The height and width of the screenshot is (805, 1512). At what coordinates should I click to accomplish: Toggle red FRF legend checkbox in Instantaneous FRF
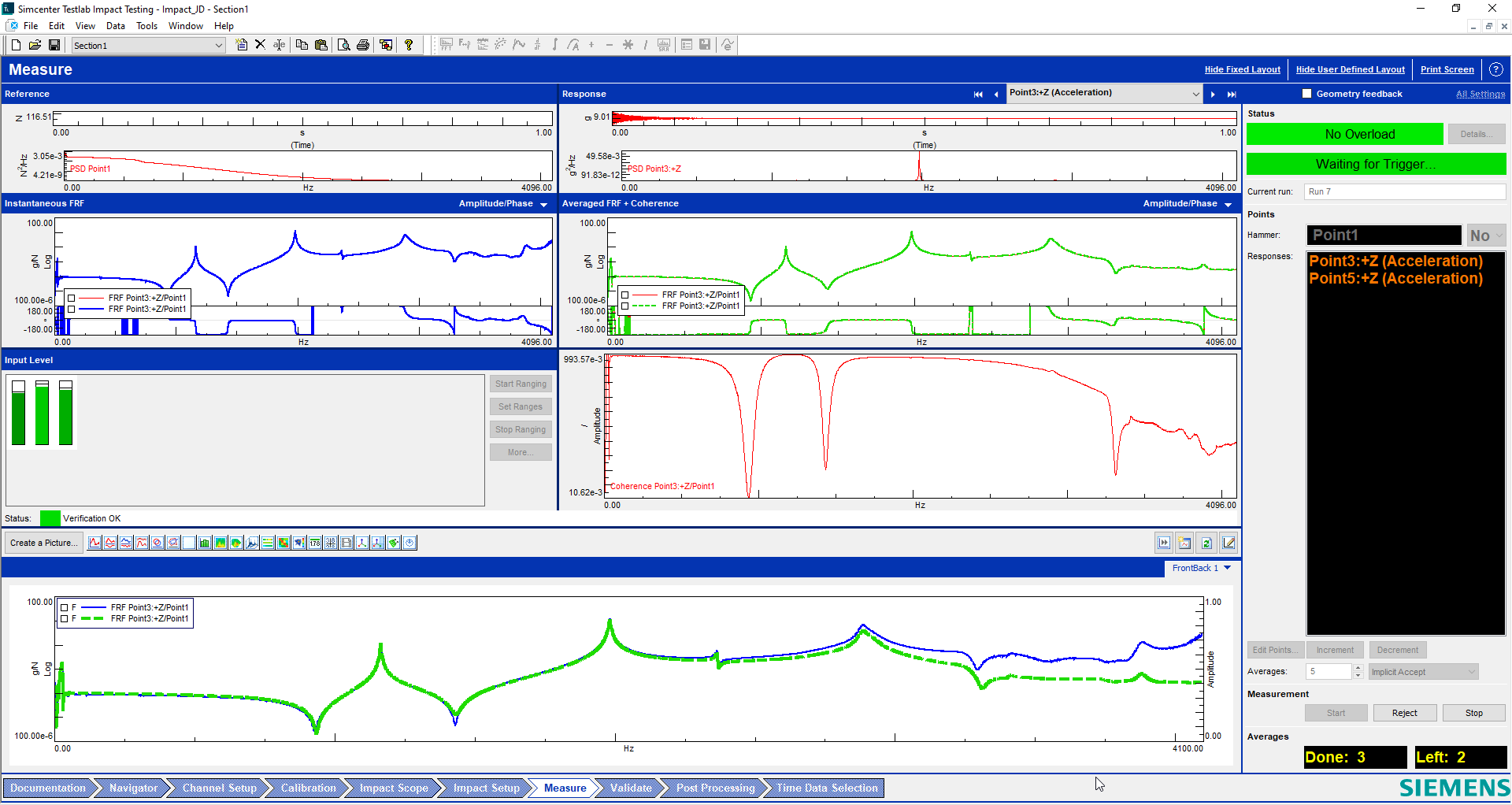tap(72, 299)
